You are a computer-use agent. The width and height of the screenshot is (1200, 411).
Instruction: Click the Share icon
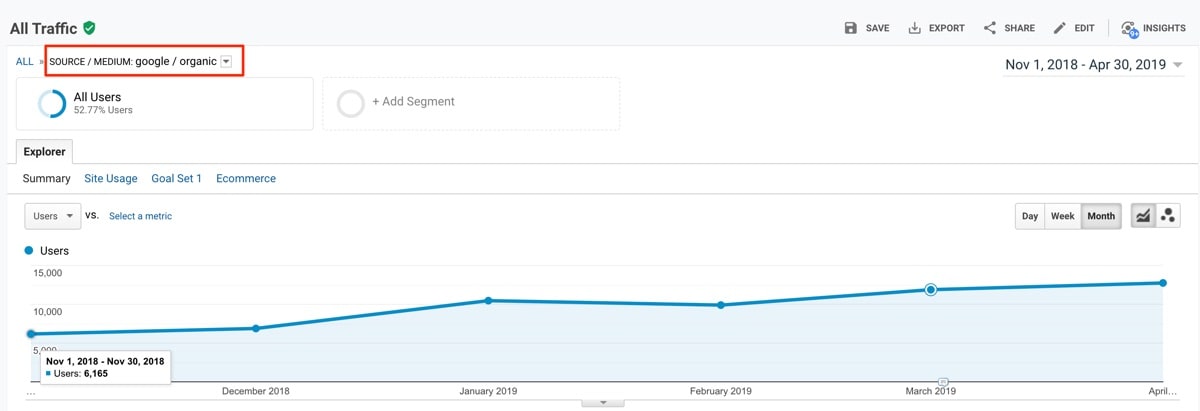990,28
